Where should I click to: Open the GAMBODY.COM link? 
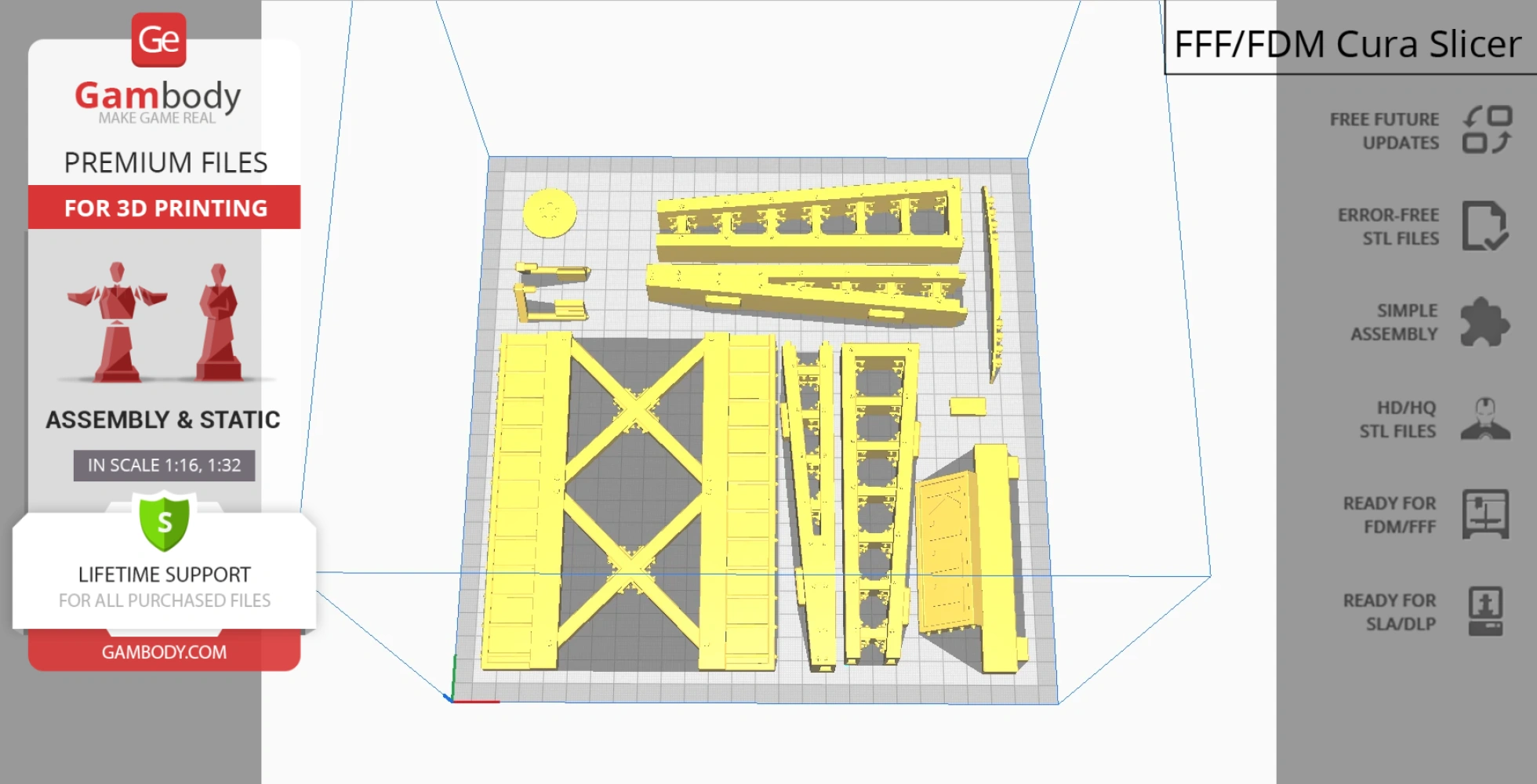click(x=165, y=652)
